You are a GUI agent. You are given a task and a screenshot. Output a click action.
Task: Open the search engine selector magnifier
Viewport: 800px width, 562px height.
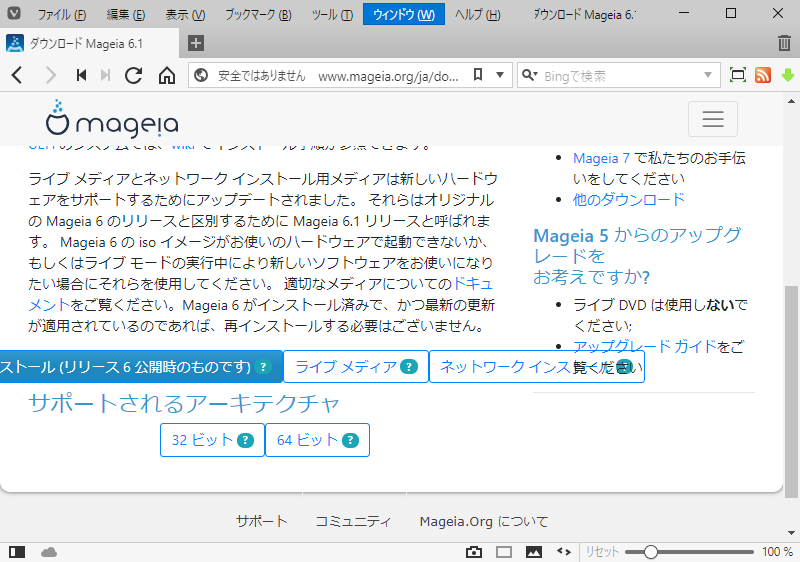530,75
